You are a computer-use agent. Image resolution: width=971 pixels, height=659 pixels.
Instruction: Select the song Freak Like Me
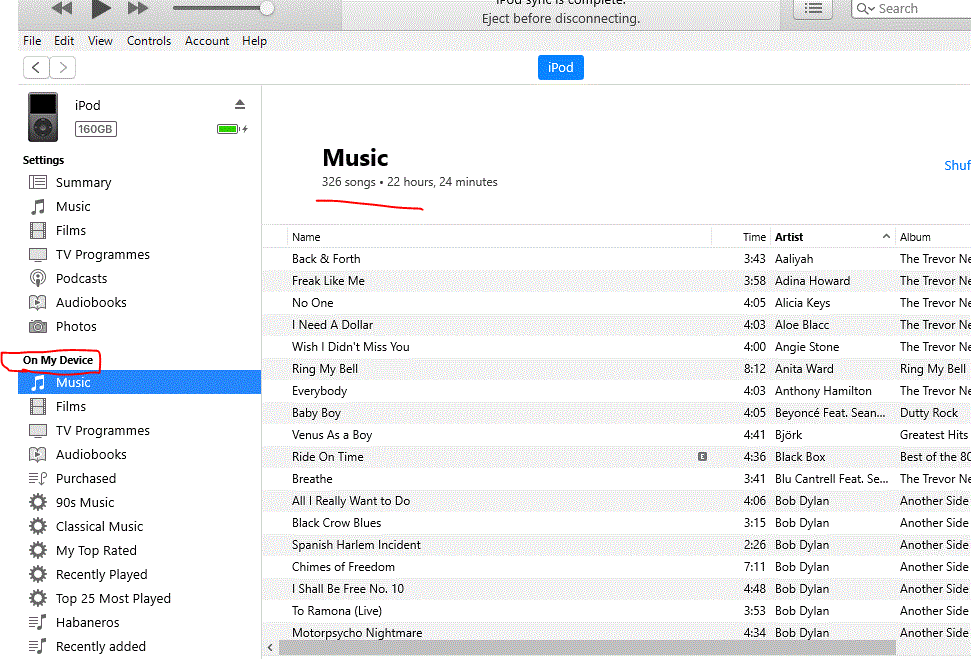coord(328,281)
